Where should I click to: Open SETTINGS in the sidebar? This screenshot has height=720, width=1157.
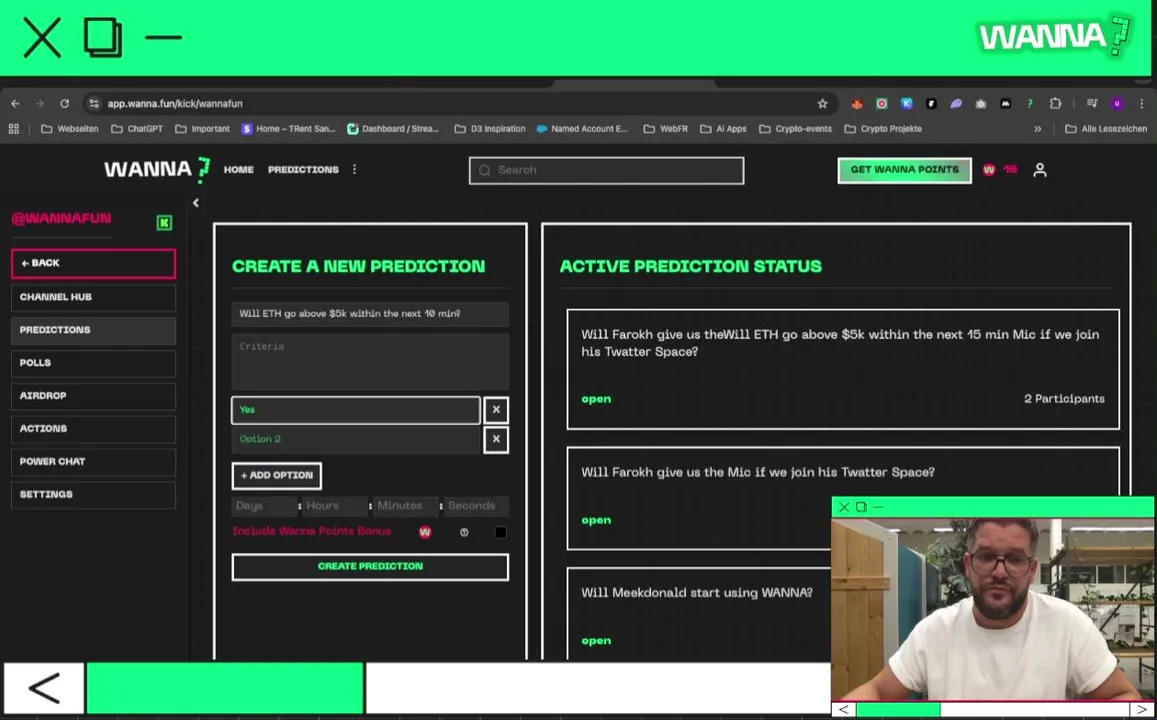pyautogui.click(x=94, y=494)
